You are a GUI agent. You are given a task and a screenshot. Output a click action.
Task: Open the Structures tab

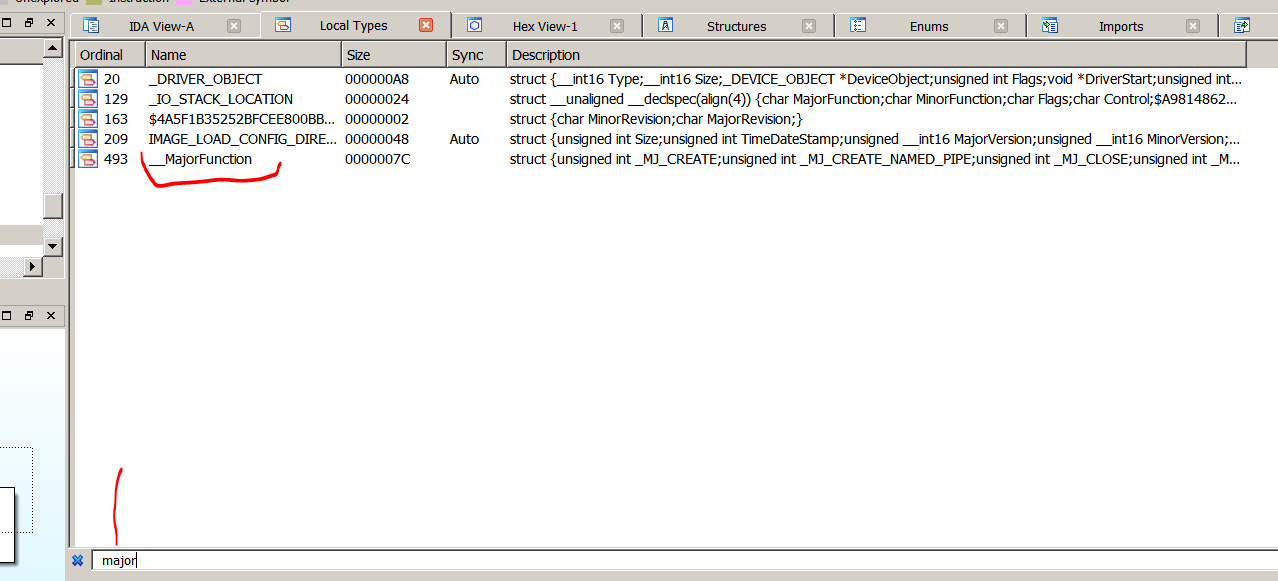(736, 27)
